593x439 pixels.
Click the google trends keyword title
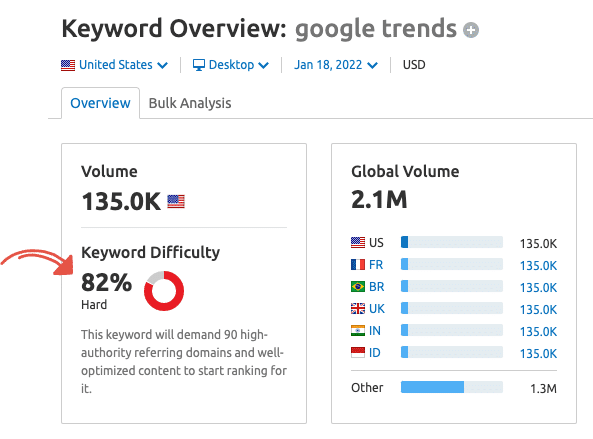click(376, 29)
